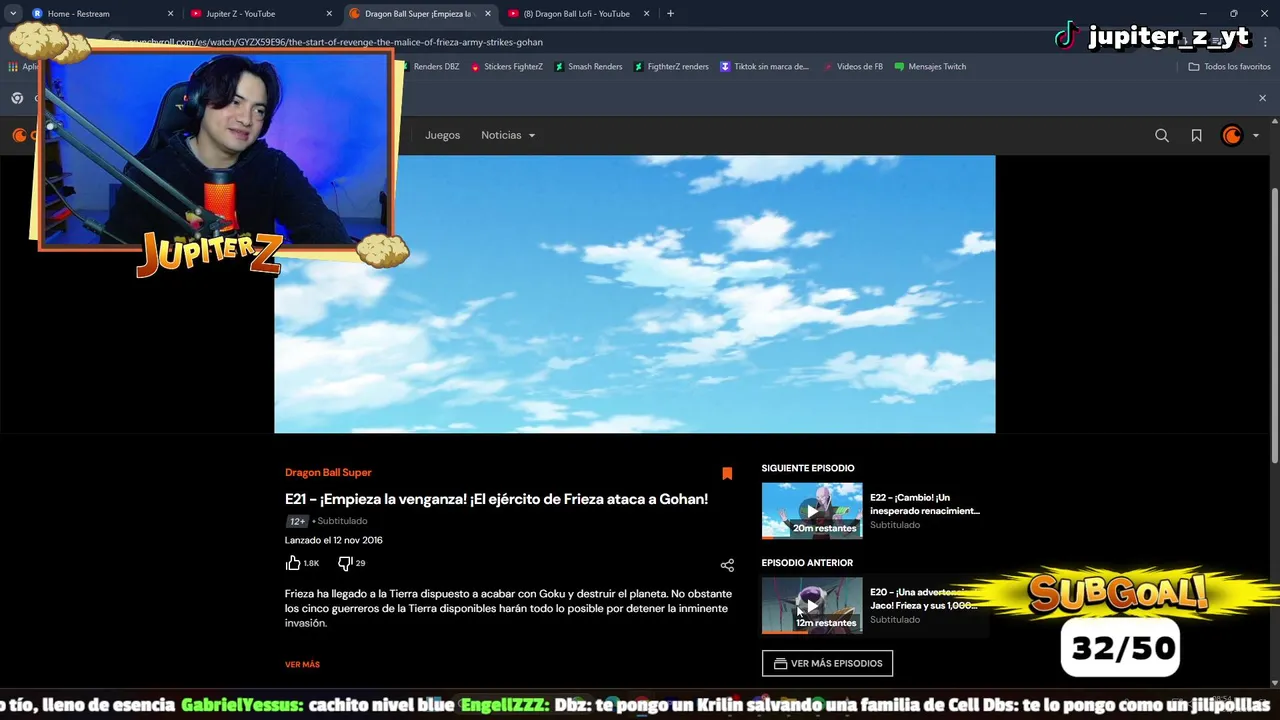Click VER MÁS EPISODIOS button
Viewport: 1280px width, 720px height.
[x=827, y=663]
